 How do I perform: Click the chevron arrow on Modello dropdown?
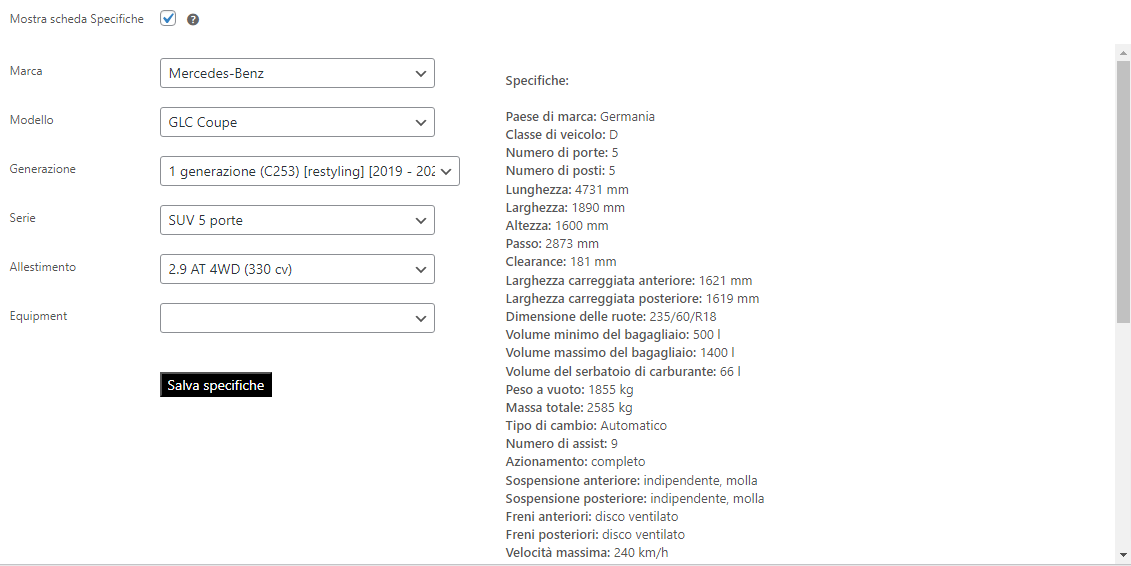(x=421, y=123)
